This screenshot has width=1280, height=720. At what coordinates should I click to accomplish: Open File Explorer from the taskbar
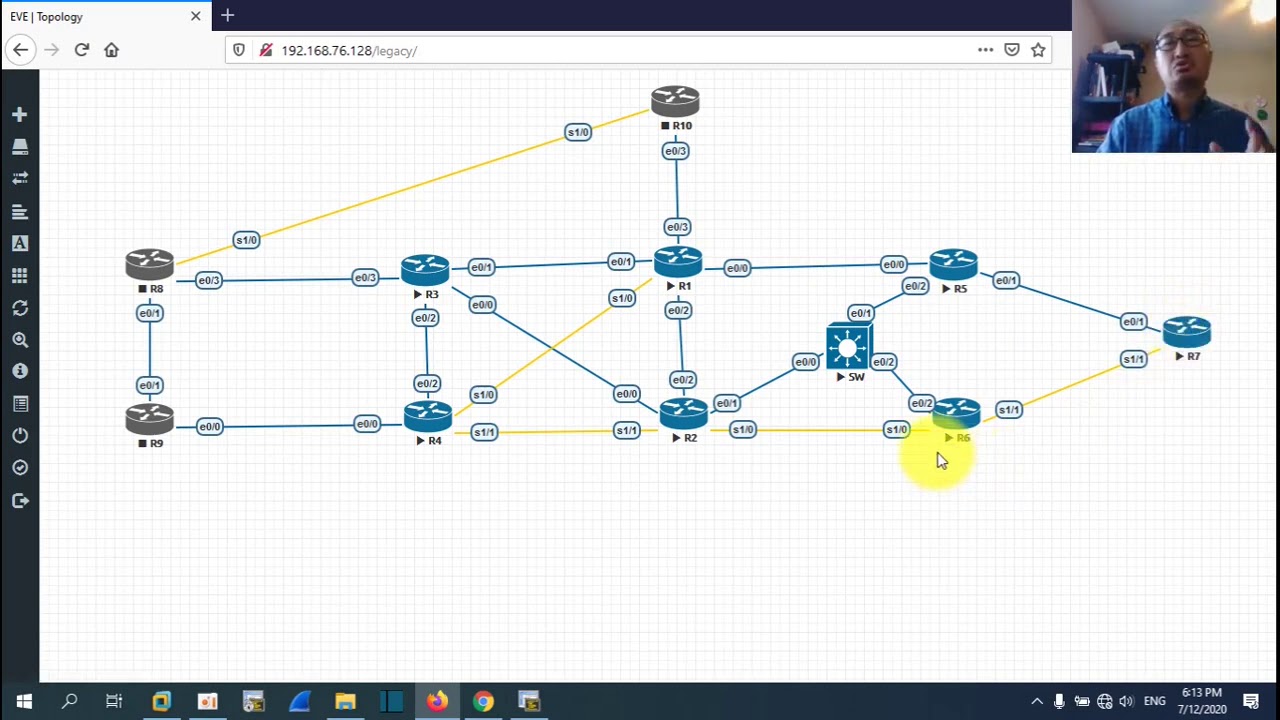345,702
